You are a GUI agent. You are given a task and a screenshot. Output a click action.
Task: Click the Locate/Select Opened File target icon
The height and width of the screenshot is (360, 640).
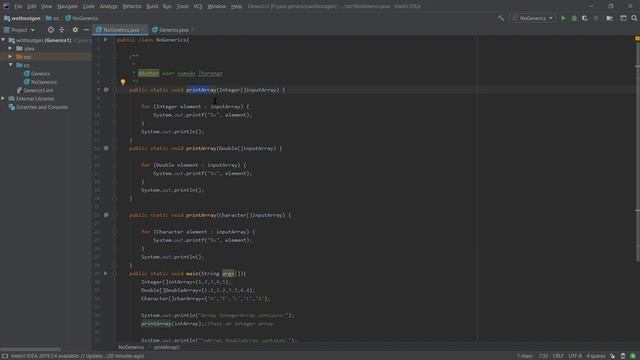pos(51,30)
